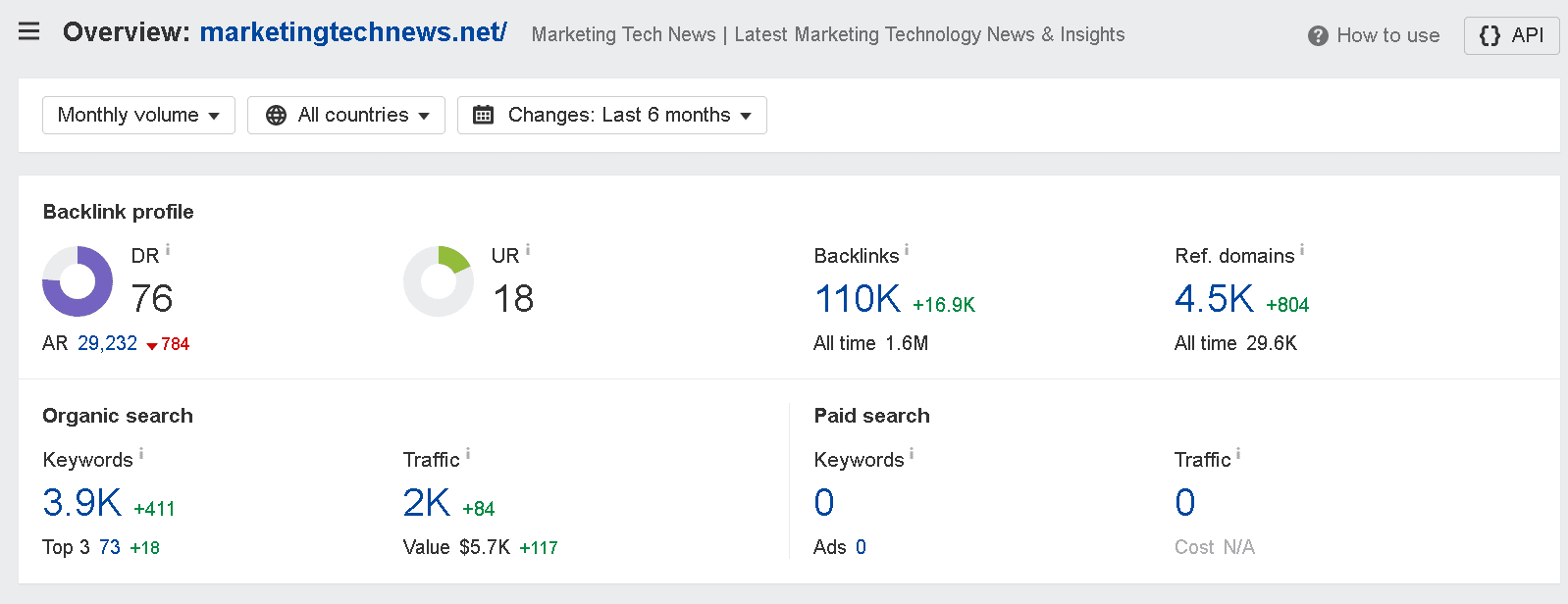Image resolution: width=1568 pixels, height=604 pixels.
Task: Click the +804 ref. domains change
Action: pyautogui.click(x=1287, y=305)
